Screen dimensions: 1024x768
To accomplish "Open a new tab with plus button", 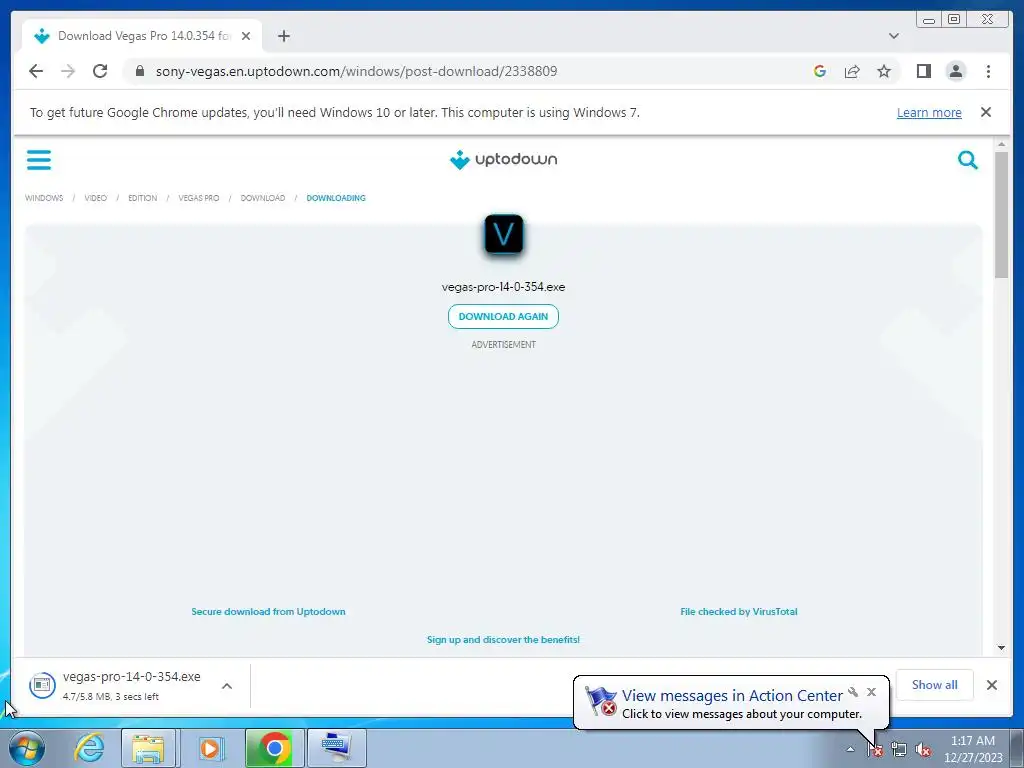I will 283,36.
